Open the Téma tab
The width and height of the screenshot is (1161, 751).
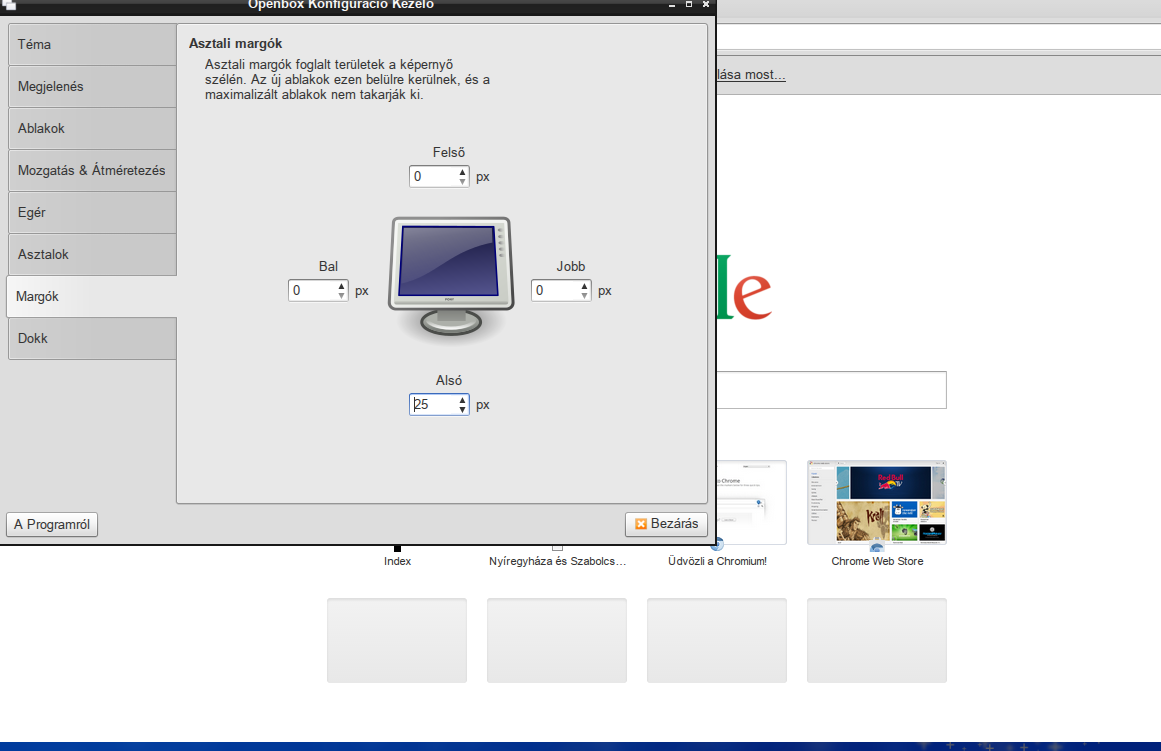point(92,44)
